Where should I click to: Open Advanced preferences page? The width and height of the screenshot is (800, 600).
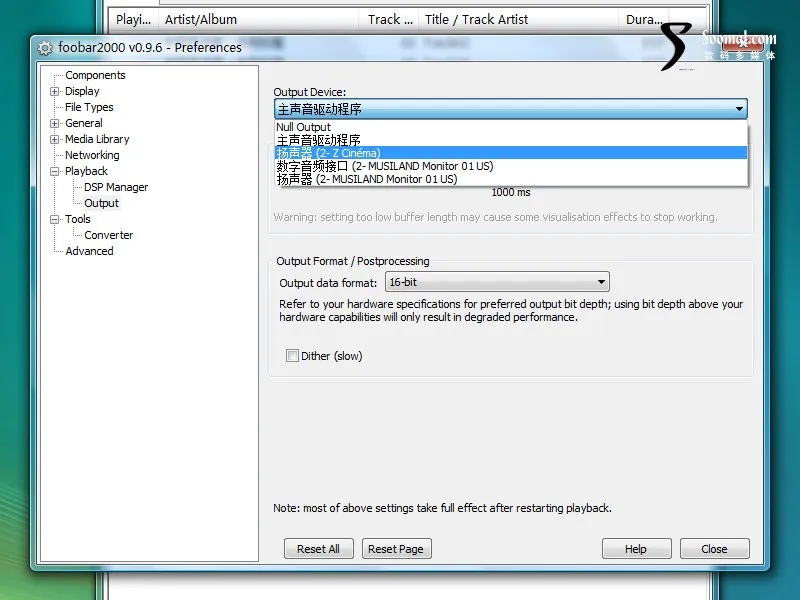coord(89,251)
